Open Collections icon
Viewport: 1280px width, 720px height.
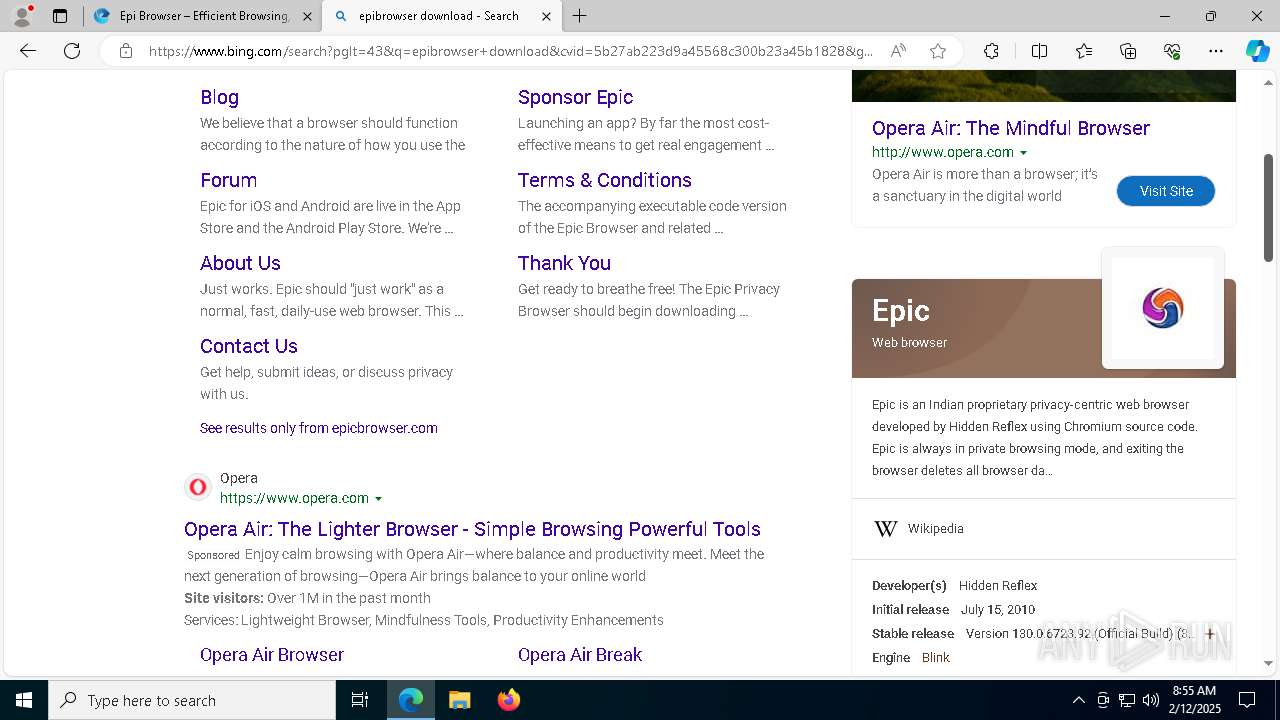(x=1128, y=51)
